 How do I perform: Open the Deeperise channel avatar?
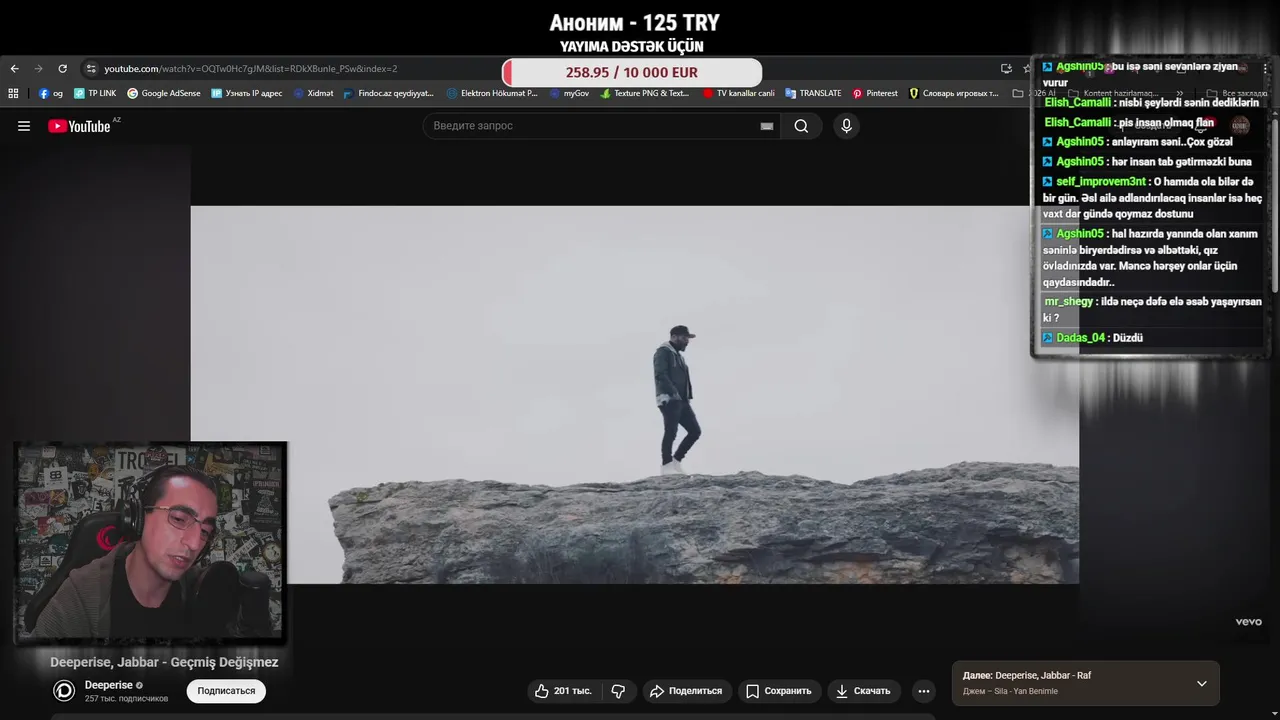pyautogui.click(x=64, y=690)
